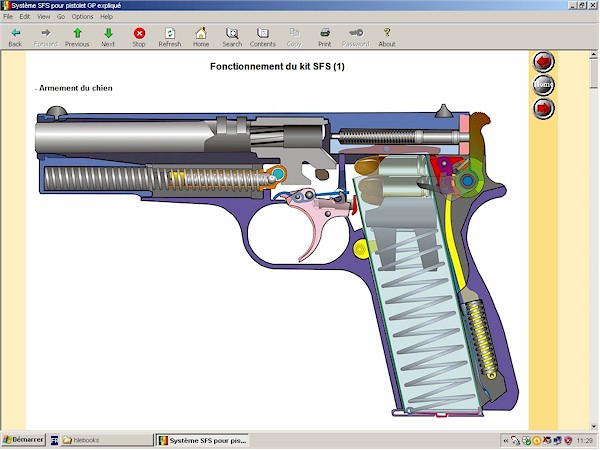Screen dimensions: 600x450
Task: Click the grayed Forward toolbar arrow
Action: click(x=46, y=37)
